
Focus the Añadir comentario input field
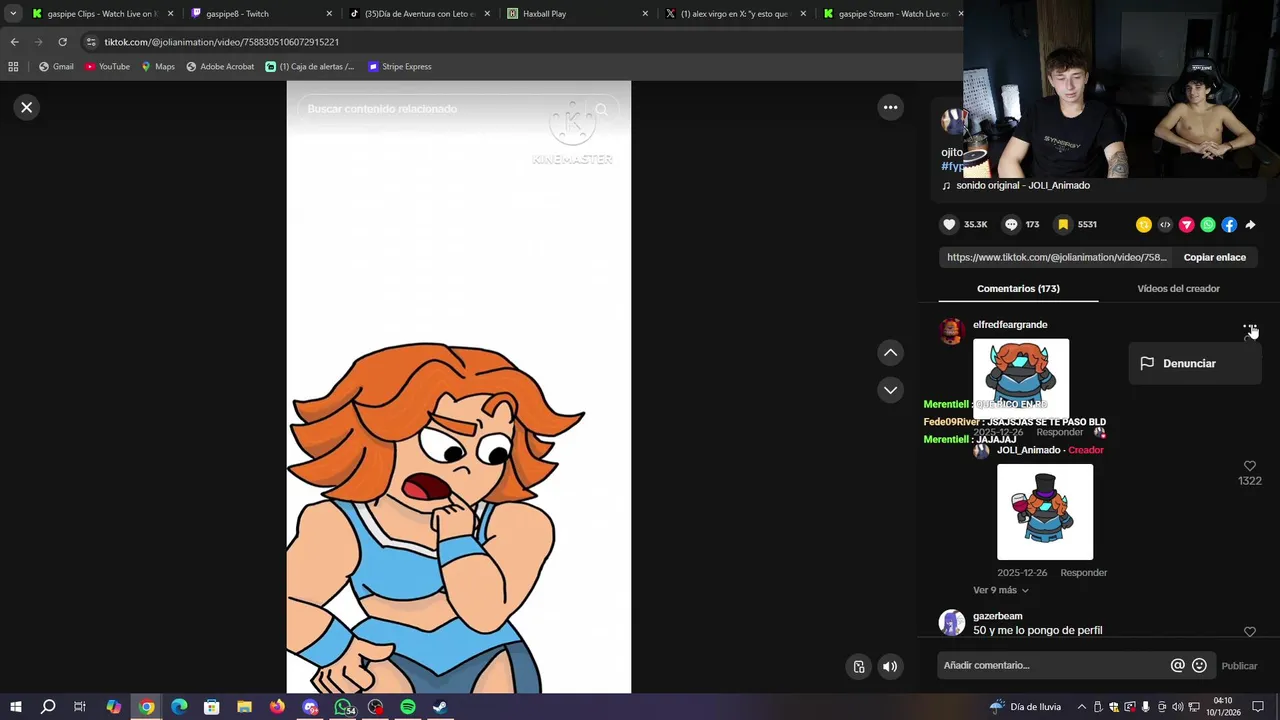tap(1053, 665)
